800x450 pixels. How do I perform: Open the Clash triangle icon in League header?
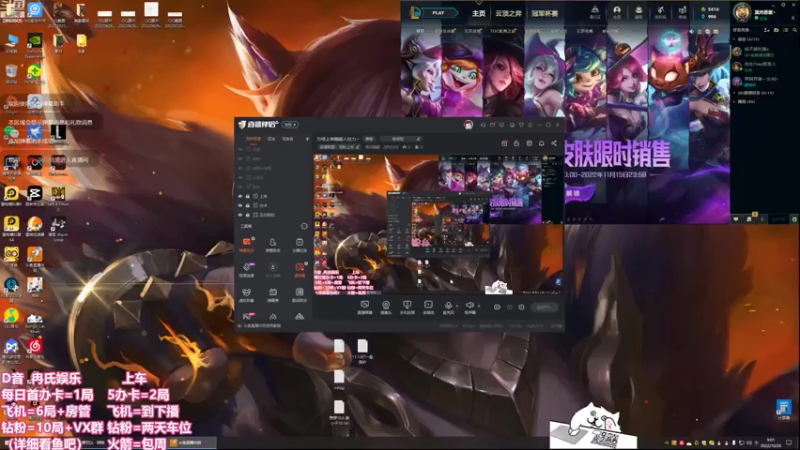coord(595,11)
